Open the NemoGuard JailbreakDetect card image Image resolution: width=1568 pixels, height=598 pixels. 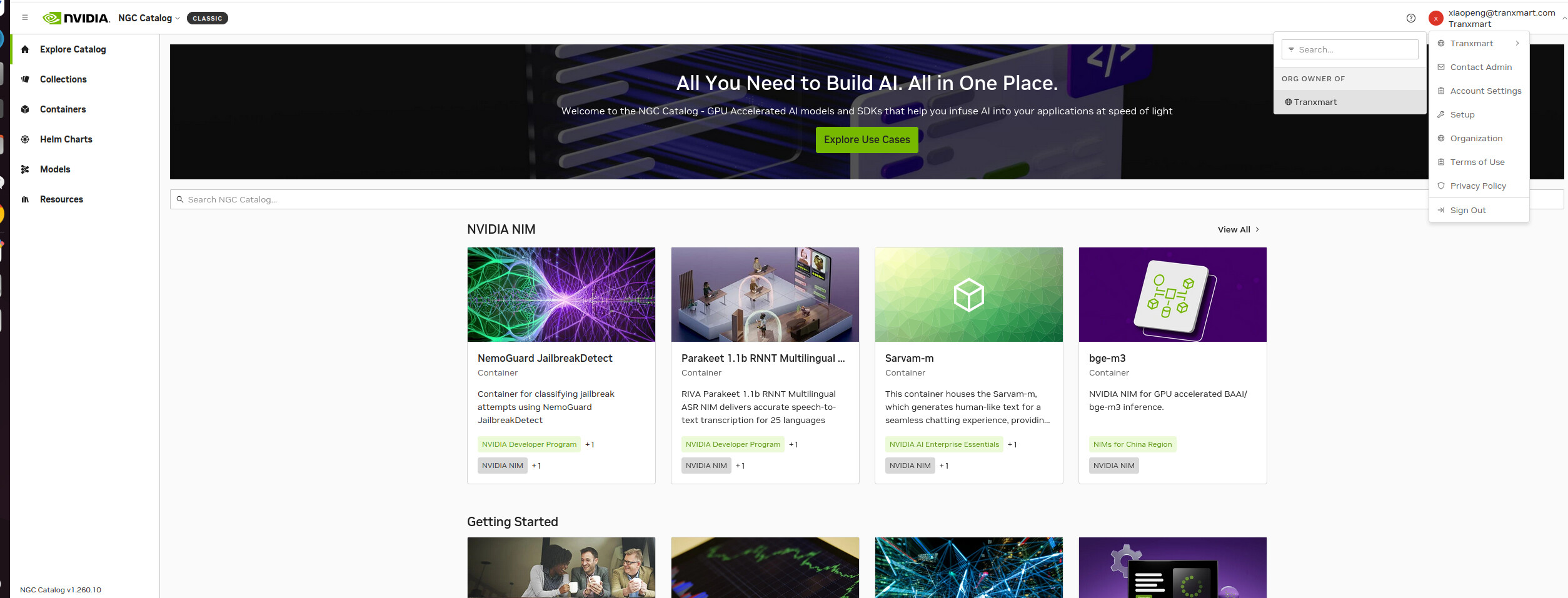tap(561, 294)
